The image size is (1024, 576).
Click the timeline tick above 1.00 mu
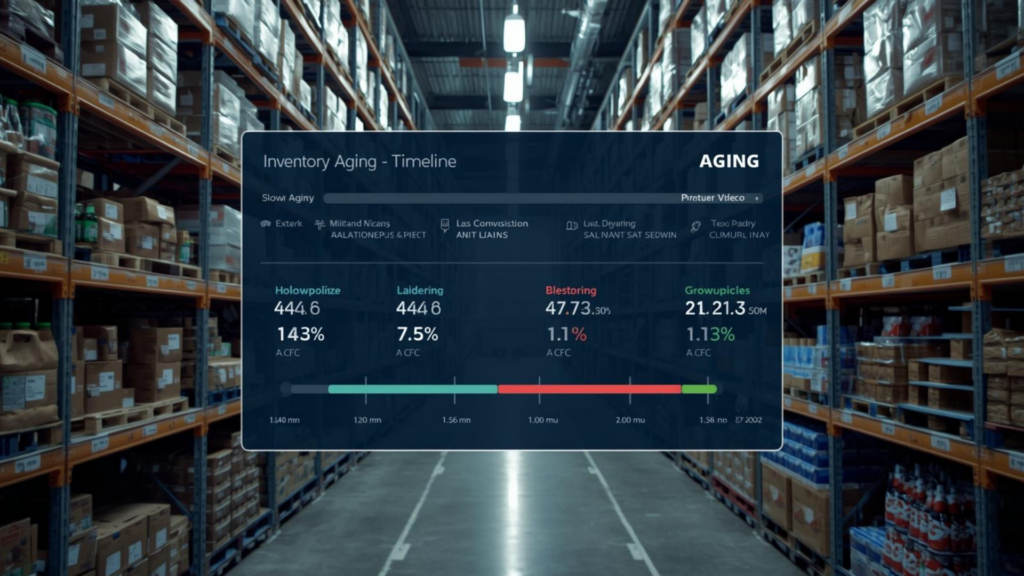(x=539, y=389)
